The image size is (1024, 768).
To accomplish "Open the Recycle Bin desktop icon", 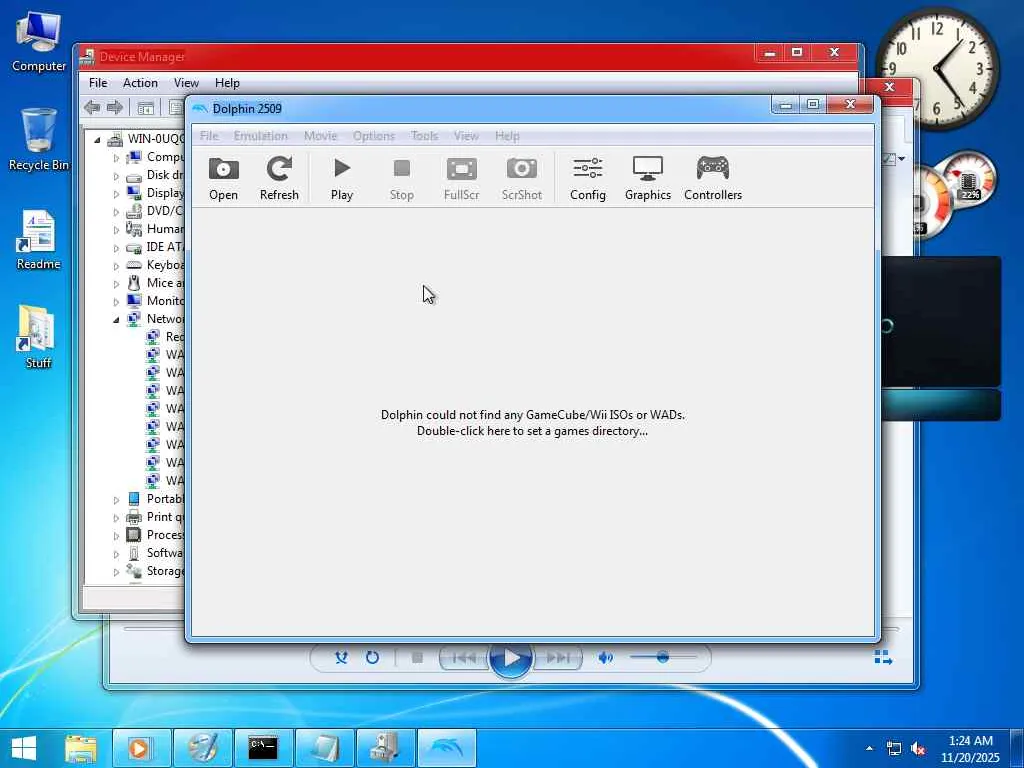I will [x=39, y=140].
